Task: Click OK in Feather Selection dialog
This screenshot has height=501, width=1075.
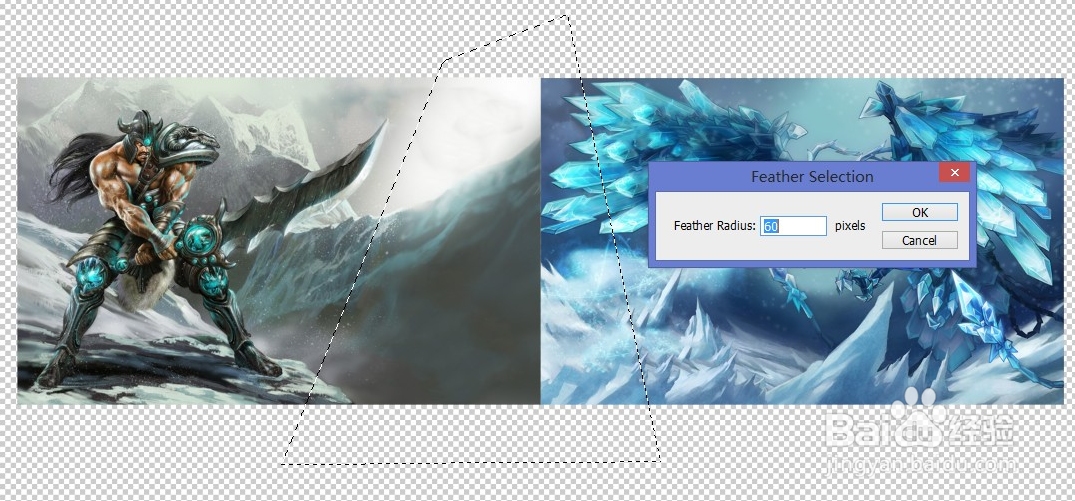Action: (x=919, y=212)
